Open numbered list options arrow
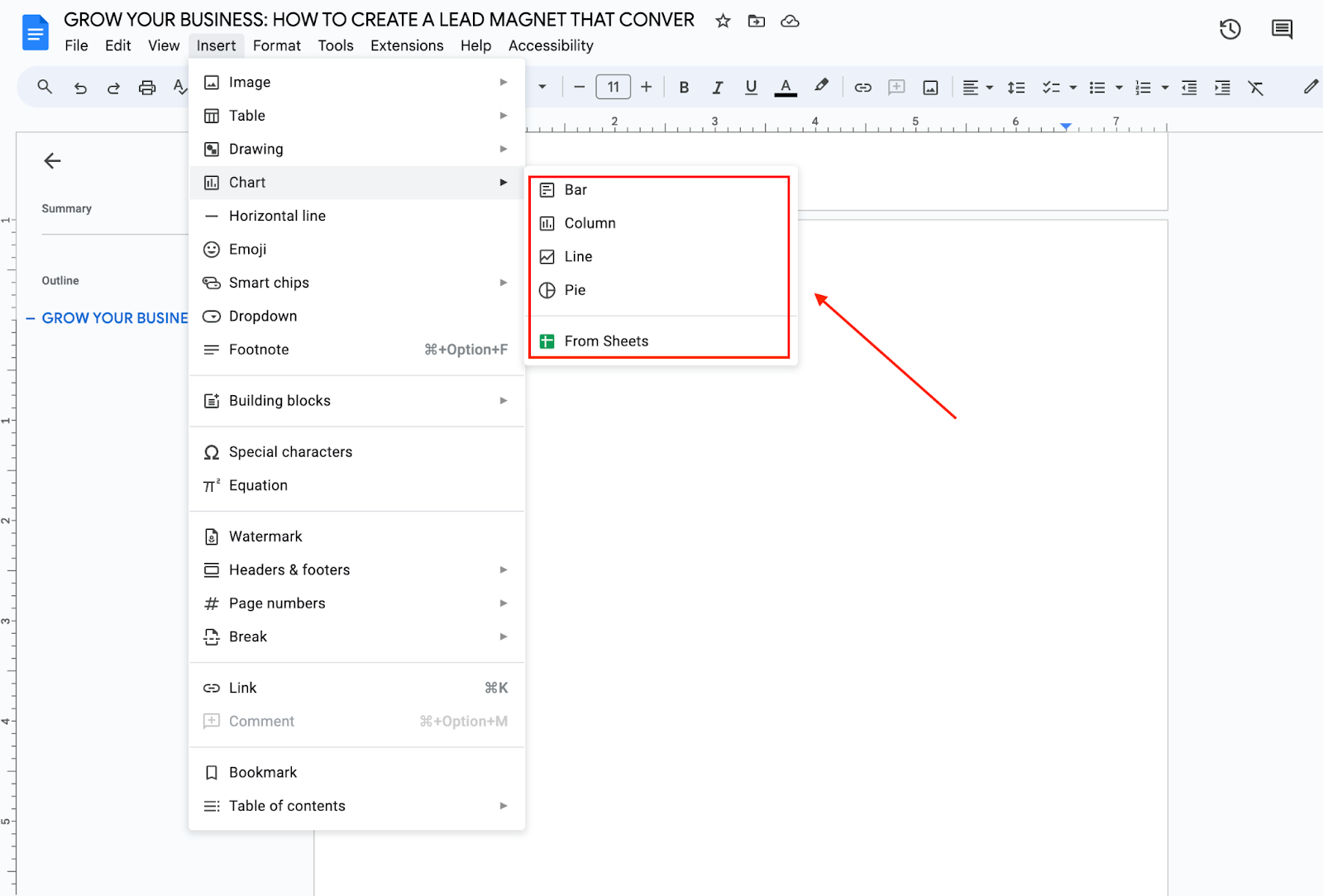Viewport: 1323px width, 896px height. pos(1165,88)
